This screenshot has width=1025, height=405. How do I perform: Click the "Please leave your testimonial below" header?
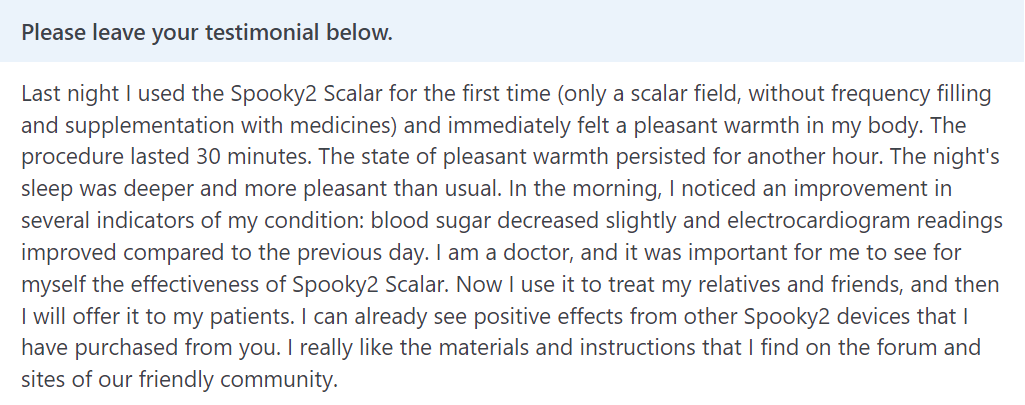[x=207, y=32]
